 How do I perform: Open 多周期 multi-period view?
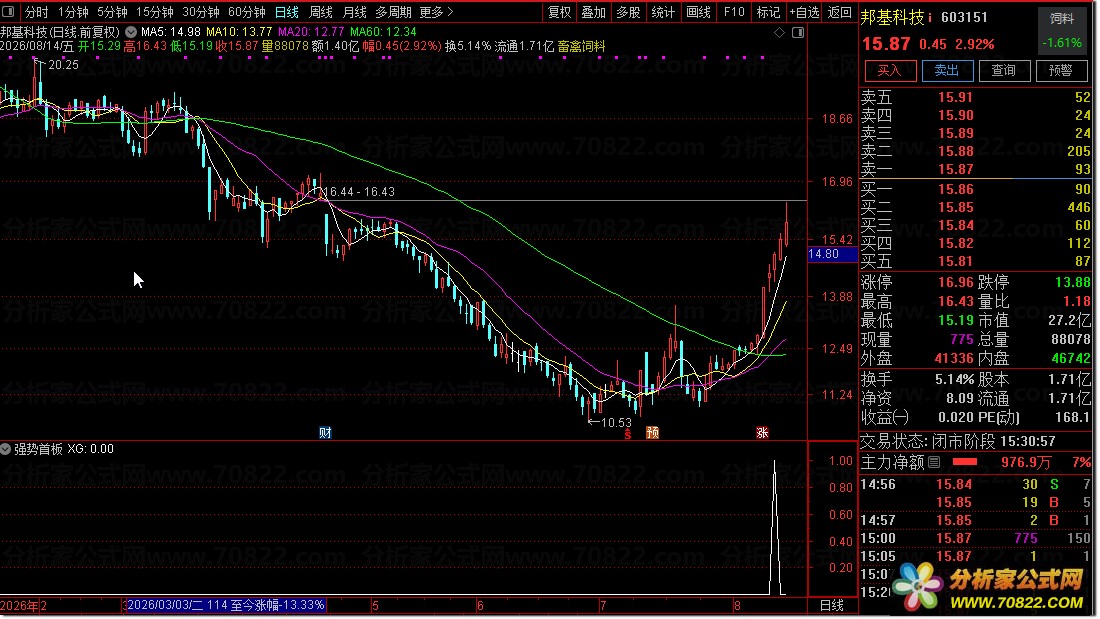coord(393,12)
